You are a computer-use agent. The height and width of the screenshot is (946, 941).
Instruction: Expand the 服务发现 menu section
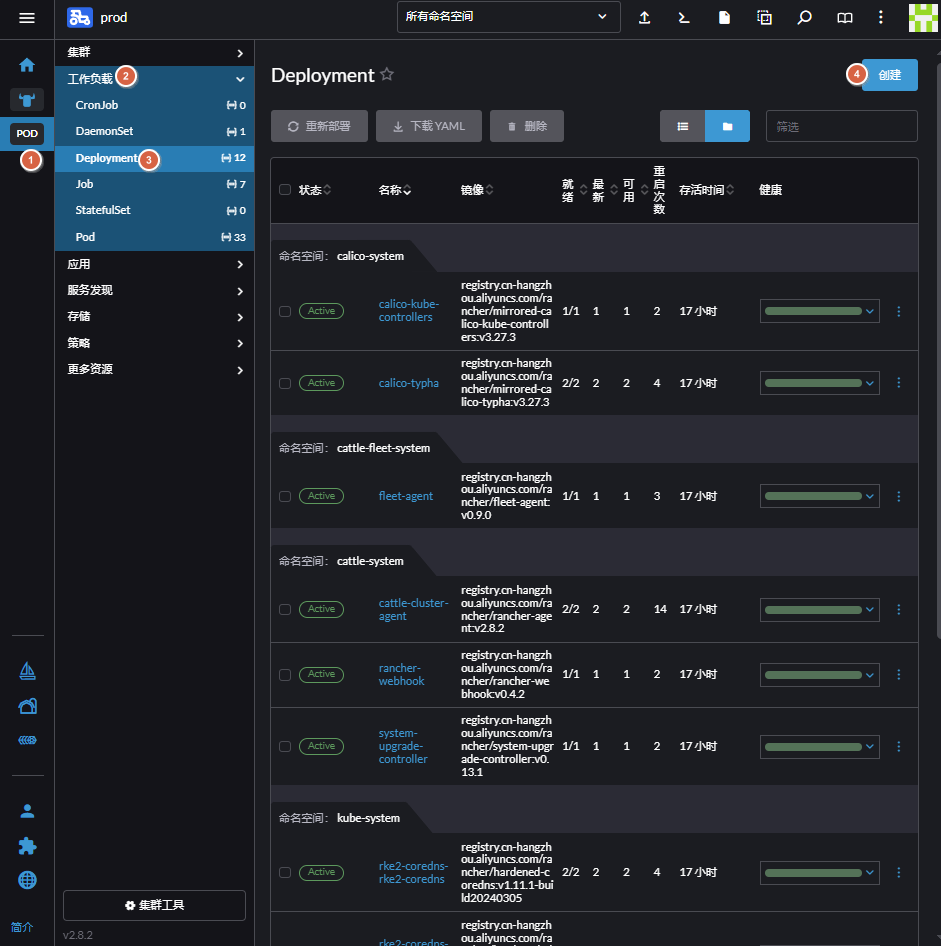pyautogui.click(x=154, y=290)
